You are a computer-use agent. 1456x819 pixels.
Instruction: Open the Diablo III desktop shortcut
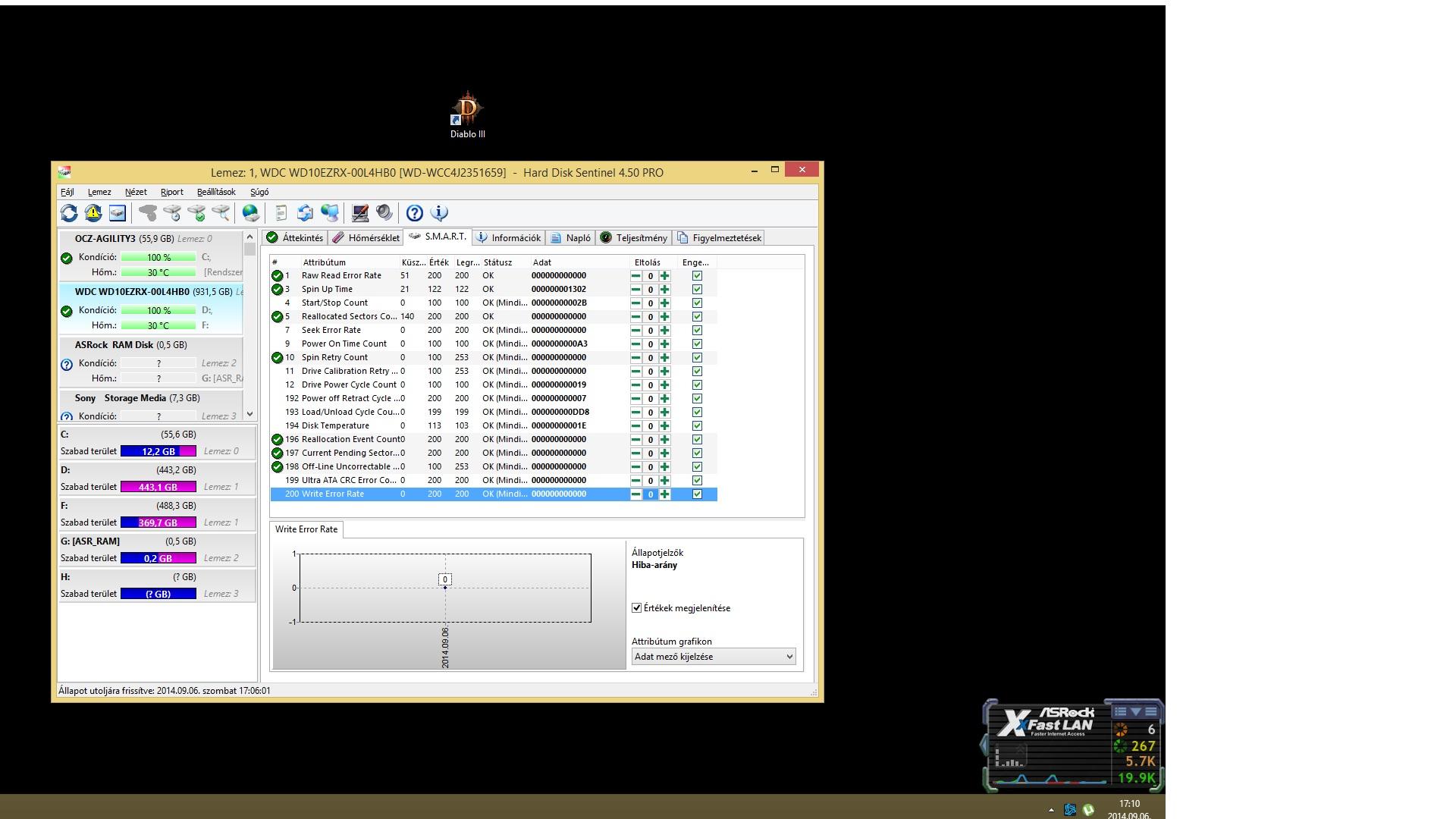pyautogui.click(x=467, y=115)
